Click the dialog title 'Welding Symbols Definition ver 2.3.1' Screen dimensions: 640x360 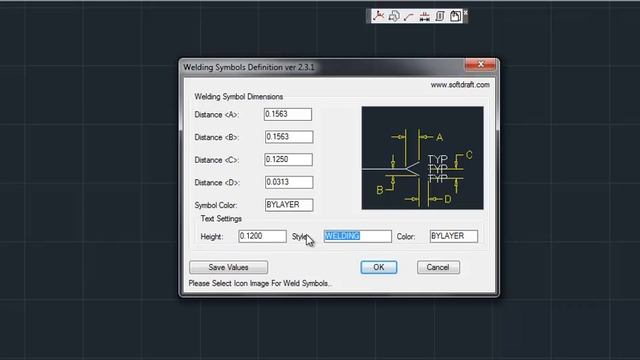click(x=249, y=67)
